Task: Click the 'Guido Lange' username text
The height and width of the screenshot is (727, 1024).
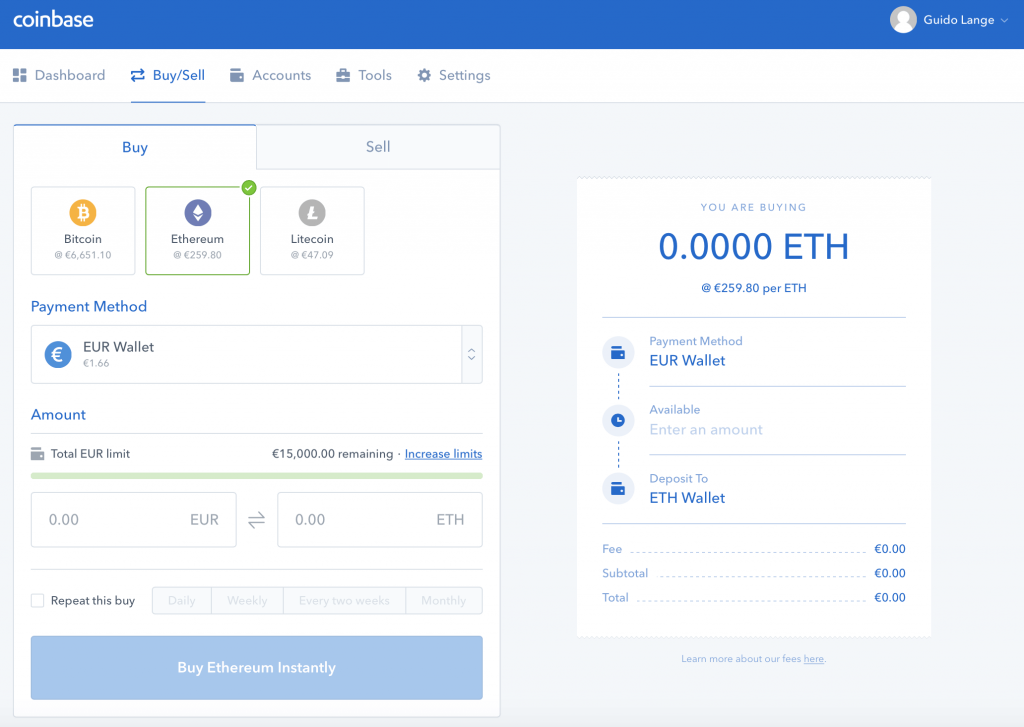Action: (x=959, y=20)
